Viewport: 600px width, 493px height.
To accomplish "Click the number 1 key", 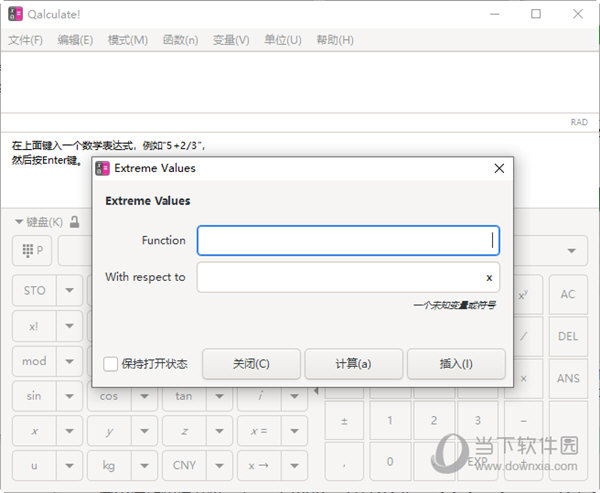I will tap(389, 421).
